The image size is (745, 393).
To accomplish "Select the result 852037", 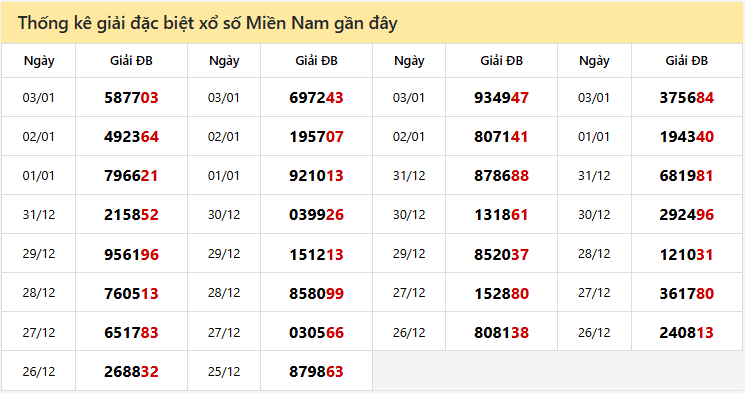I will tap(501, 255).
